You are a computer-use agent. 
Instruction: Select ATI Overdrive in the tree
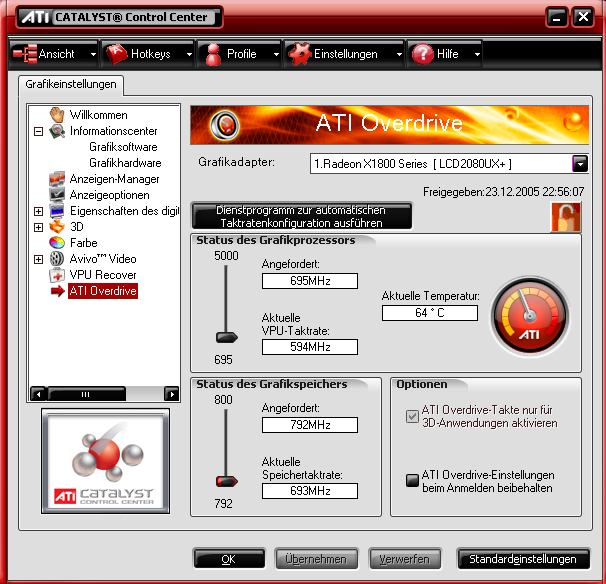[x=103, y=291]
